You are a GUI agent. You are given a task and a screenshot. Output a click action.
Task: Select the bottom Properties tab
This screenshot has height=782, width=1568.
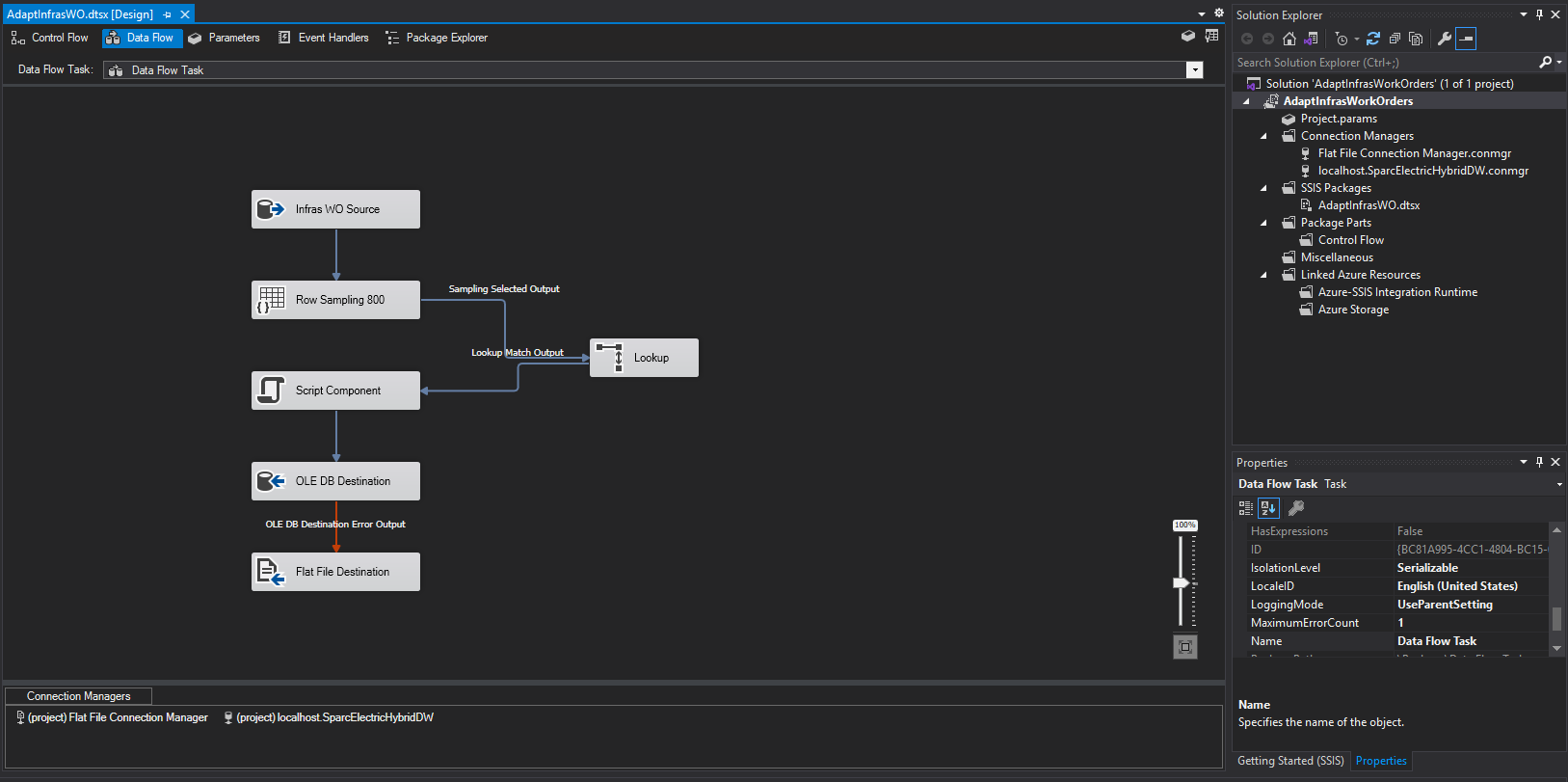click(1381, 761)
